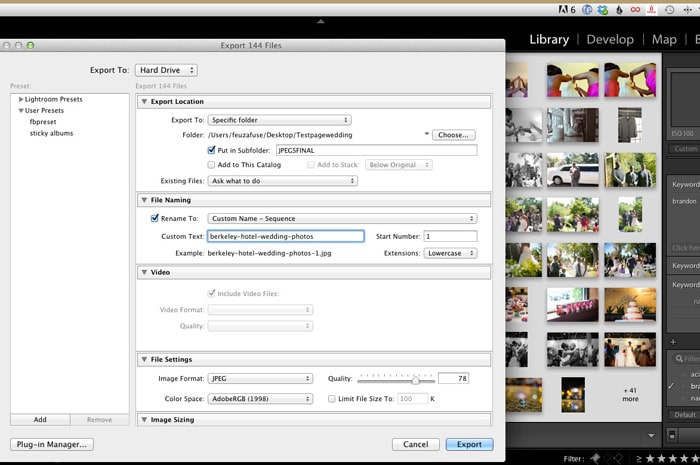Open the Specific folder dropdown
The height and width of the screenshot is (465, 700).
coord(279,120)
